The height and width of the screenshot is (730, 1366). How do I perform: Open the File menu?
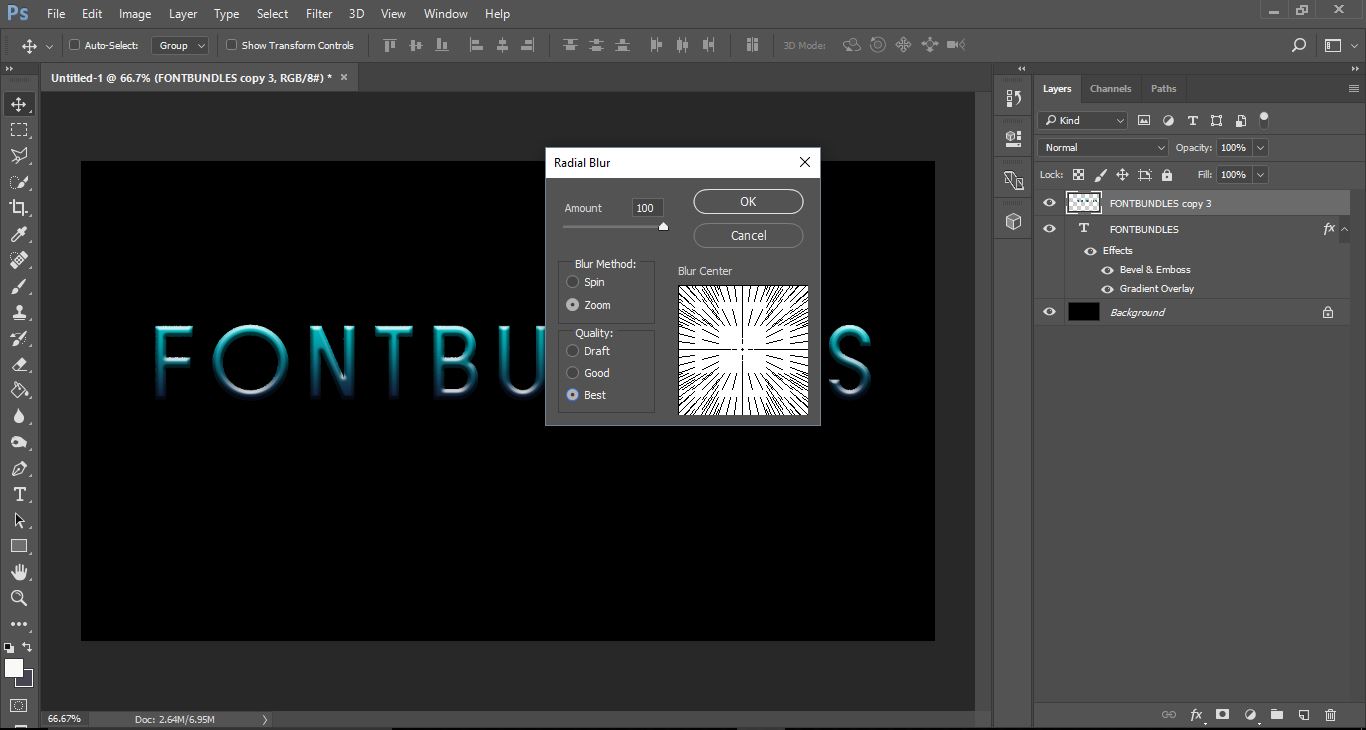[56, 14]
